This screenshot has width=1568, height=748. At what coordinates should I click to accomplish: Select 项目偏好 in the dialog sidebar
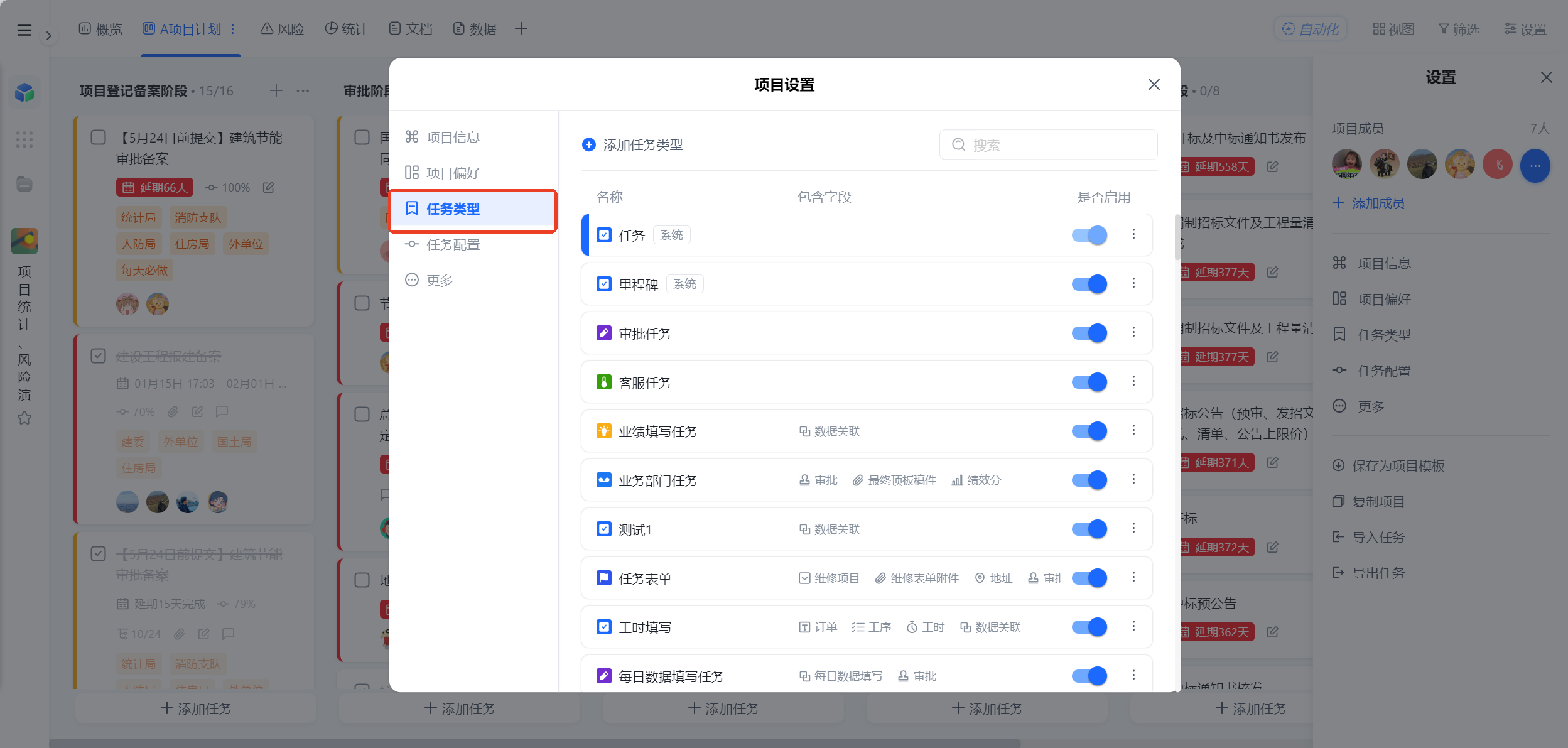(473, 173)
